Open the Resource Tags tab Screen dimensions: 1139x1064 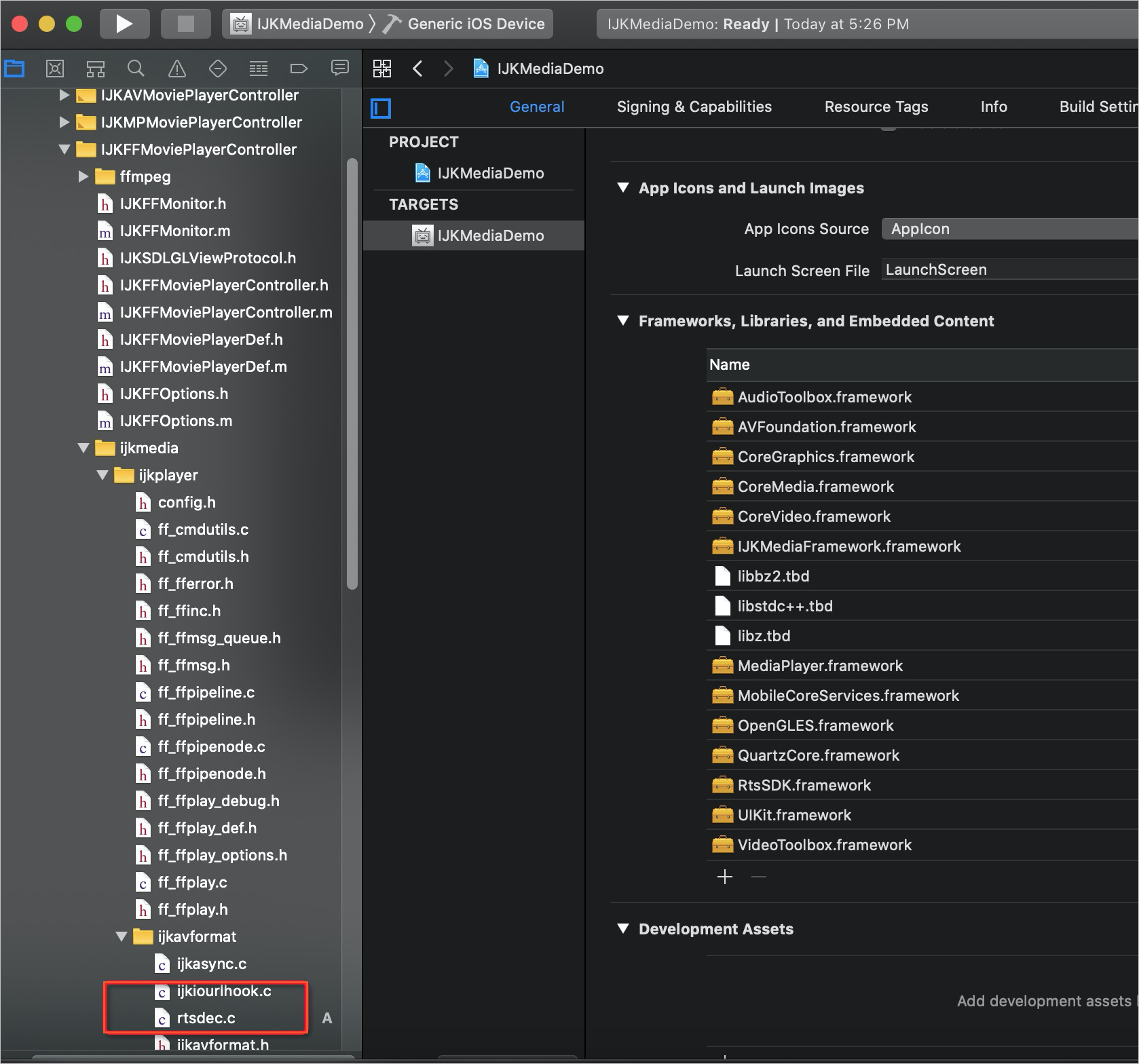(x=876, y=107)
